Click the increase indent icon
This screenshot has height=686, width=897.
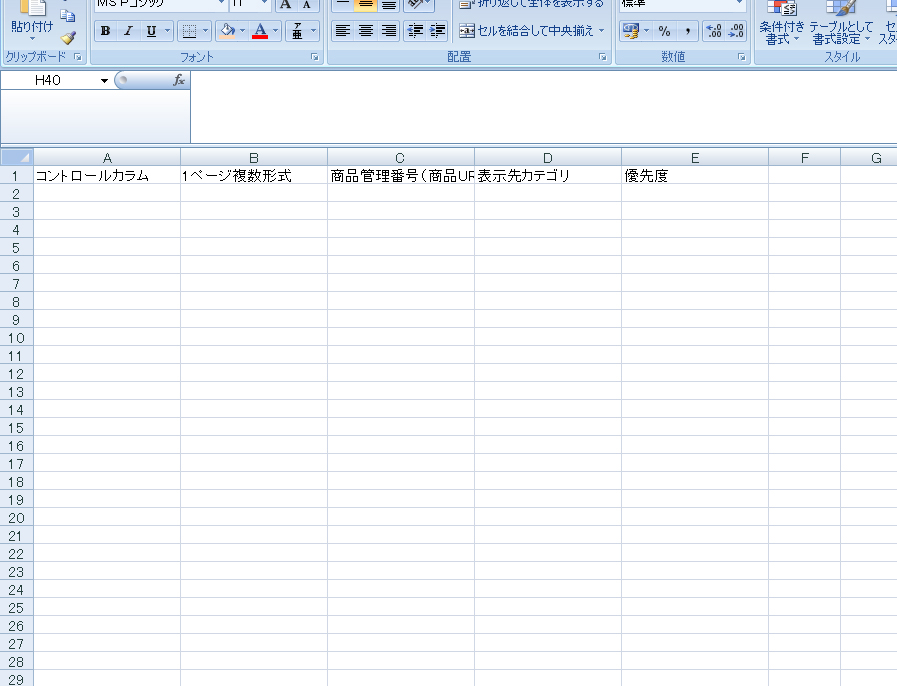[x=437, y=31]
